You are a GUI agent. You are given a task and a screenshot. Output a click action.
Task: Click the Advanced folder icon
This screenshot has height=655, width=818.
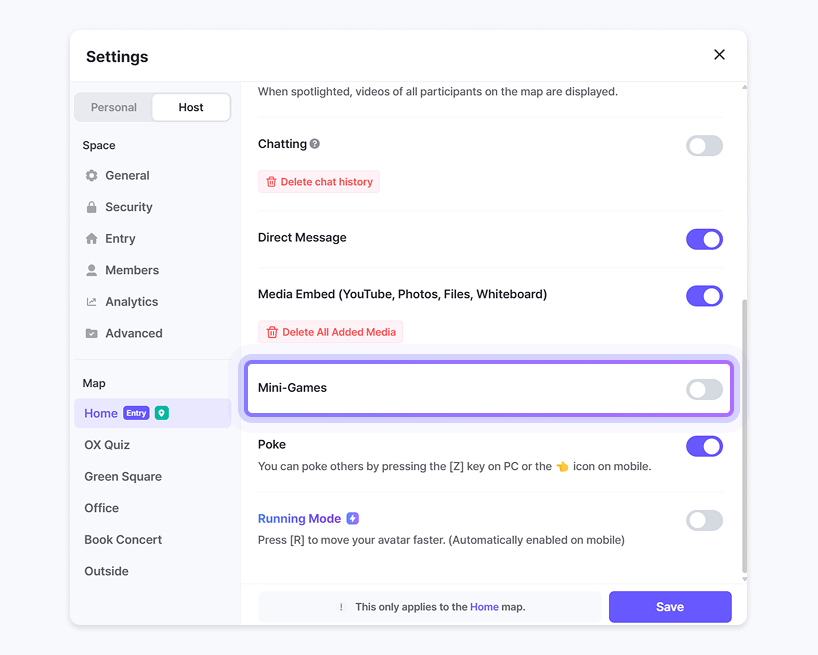click(x=92, y=334)
